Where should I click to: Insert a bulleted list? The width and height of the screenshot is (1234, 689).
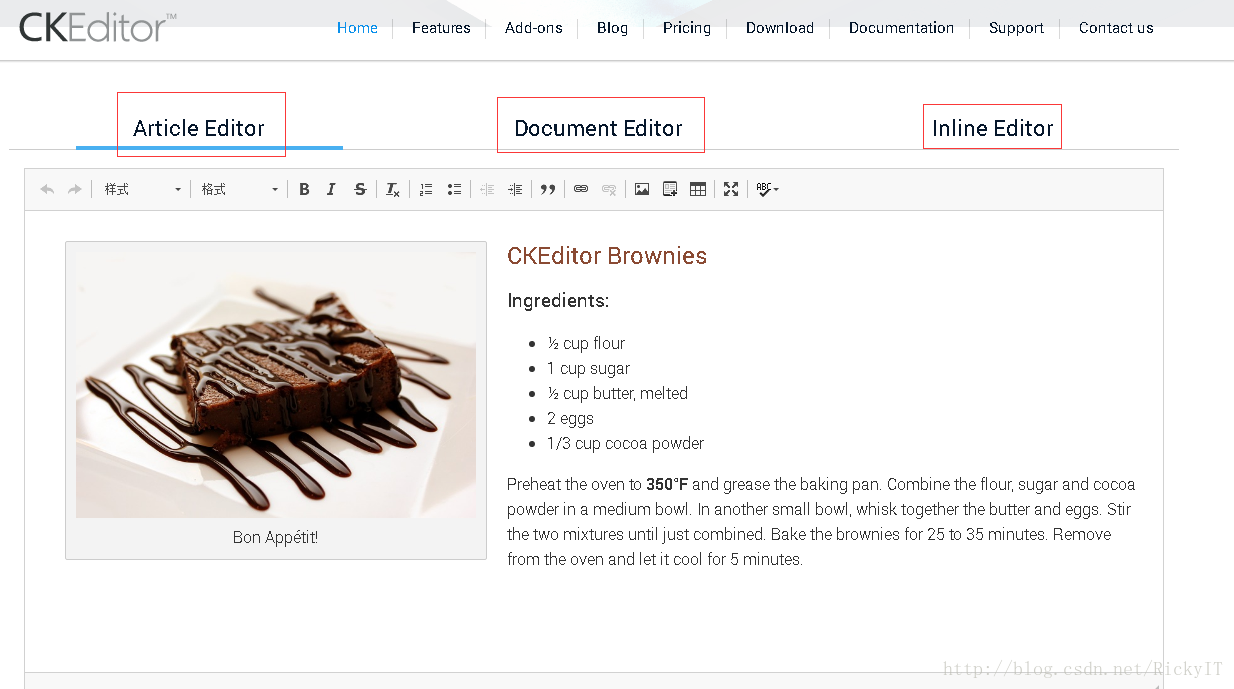click(x=454, y=190)
